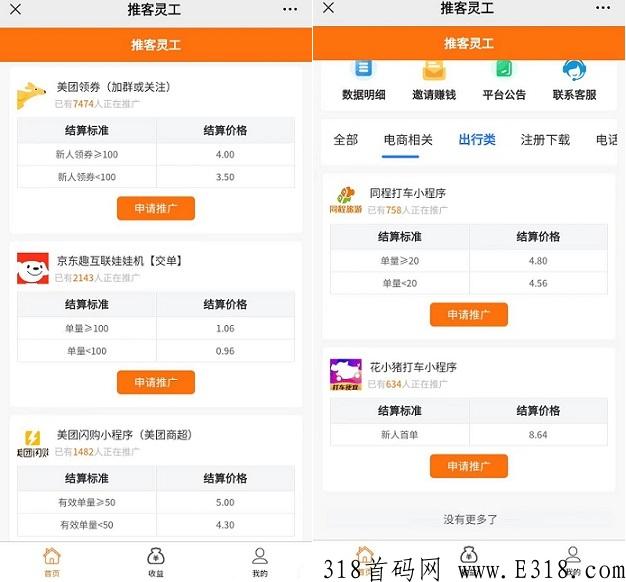The image size is (626, 582).
Task: Select price 4.56 in 同程打车 table
Action: pos(538,283)
